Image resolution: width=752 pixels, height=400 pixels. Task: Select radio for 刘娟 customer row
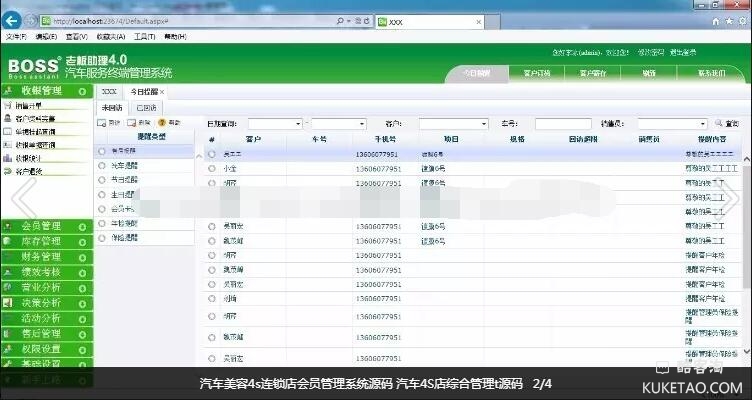[x=212, y=299]
